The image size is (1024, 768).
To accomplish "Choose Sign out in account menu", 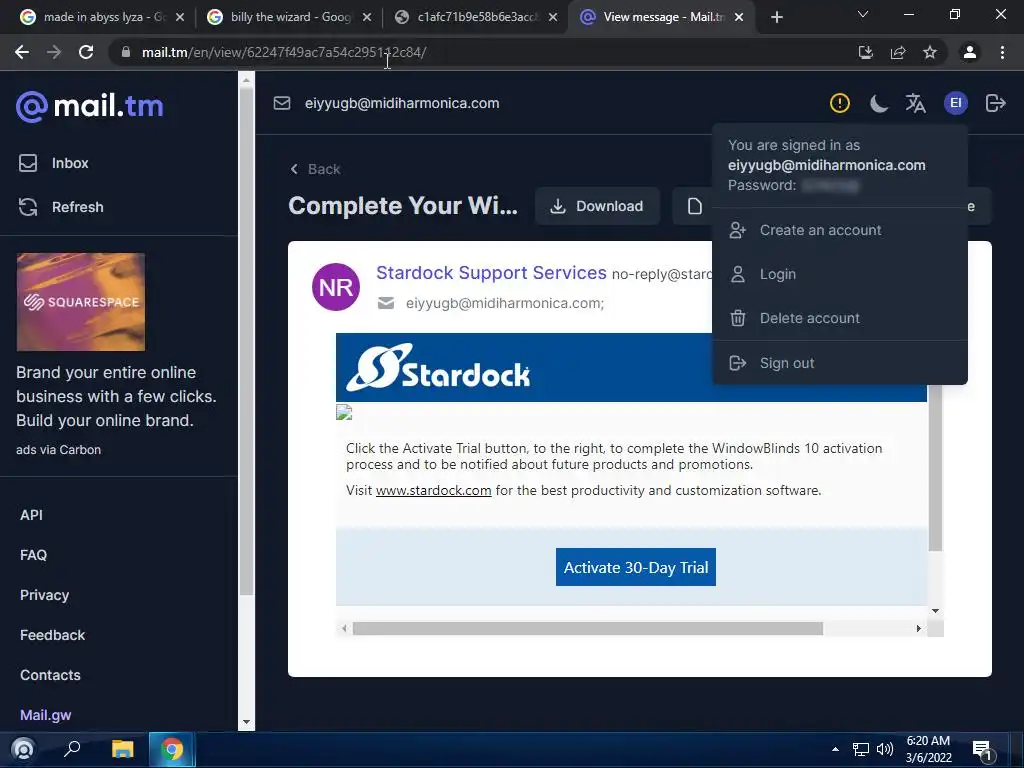I will pyautogui.click(x=839, y=363).
